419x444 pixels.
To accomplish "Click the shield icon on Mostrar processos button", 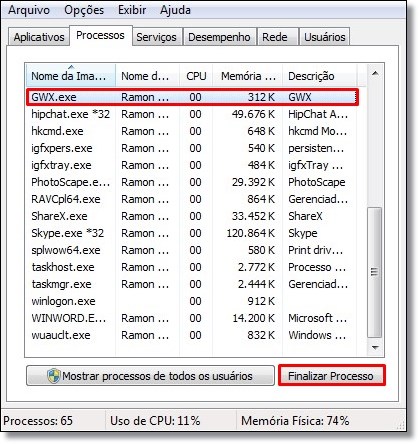I will [x=53, y=376].
